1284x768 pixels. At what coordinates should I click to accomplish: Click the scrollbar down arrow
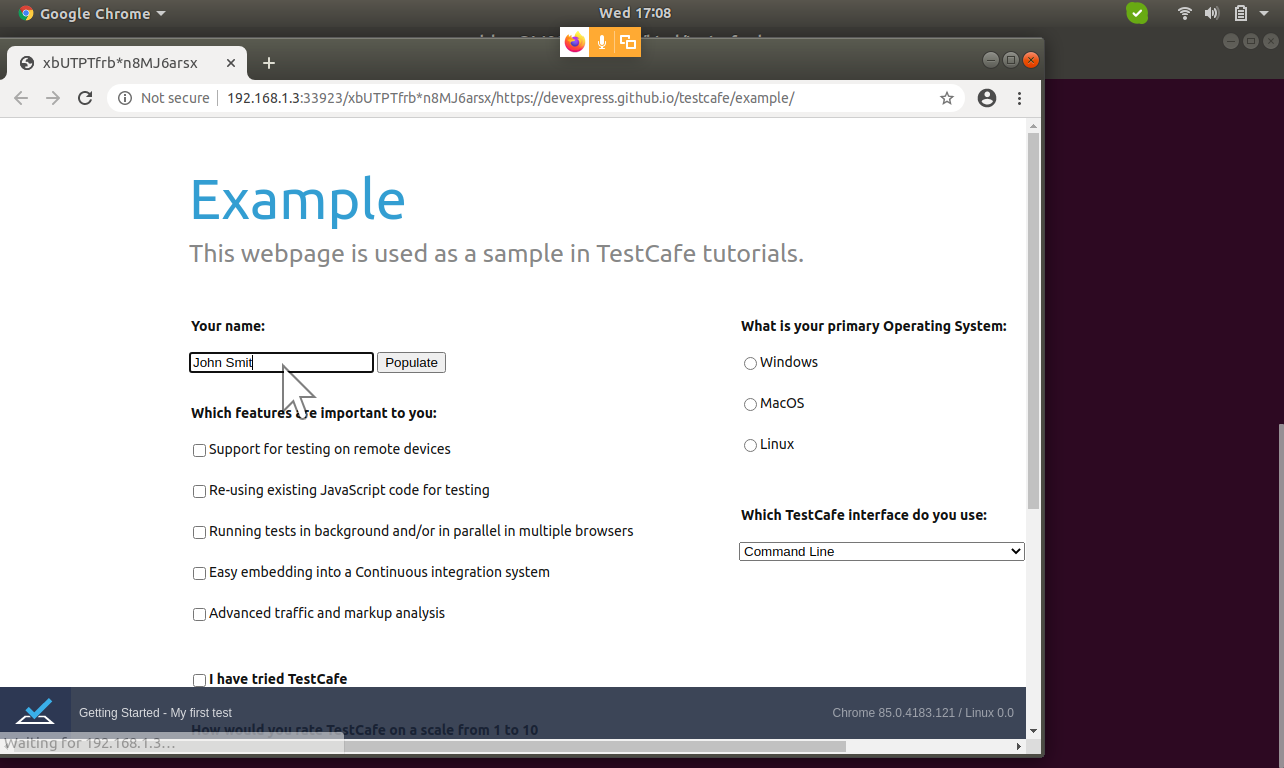[1034, 730]
